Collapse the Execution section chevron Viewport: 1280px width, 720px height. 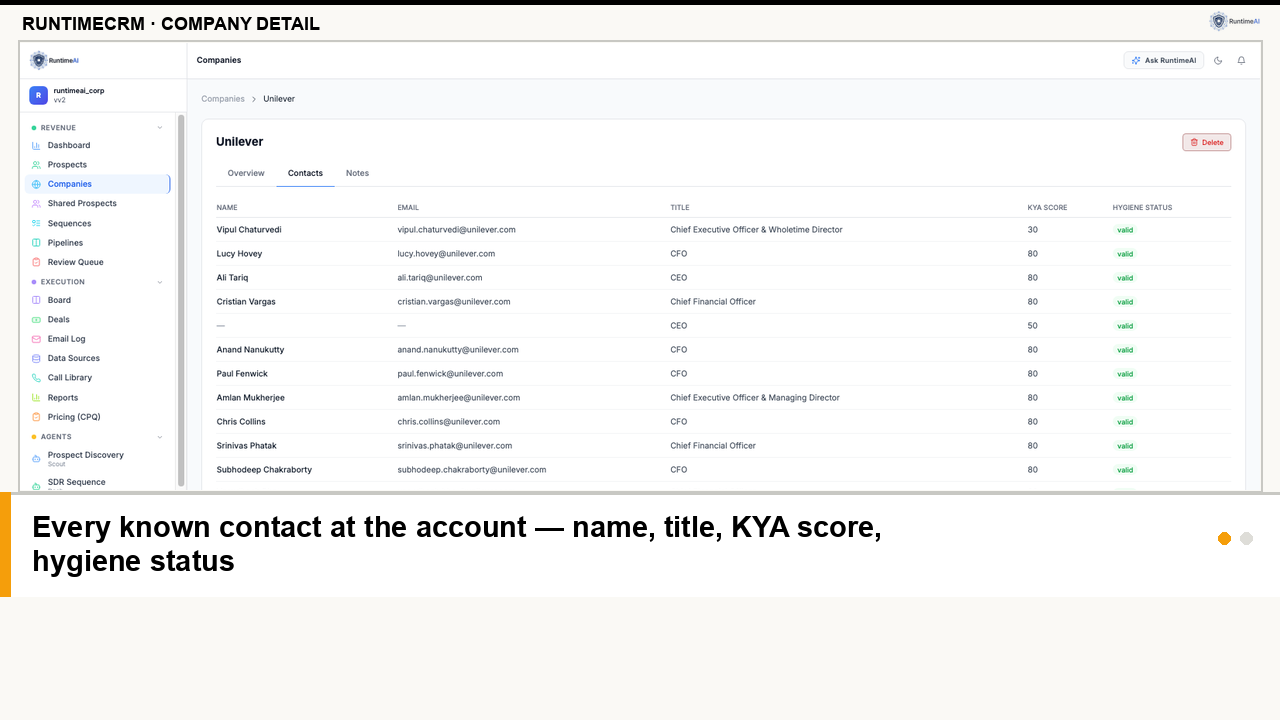coord(160,282)
